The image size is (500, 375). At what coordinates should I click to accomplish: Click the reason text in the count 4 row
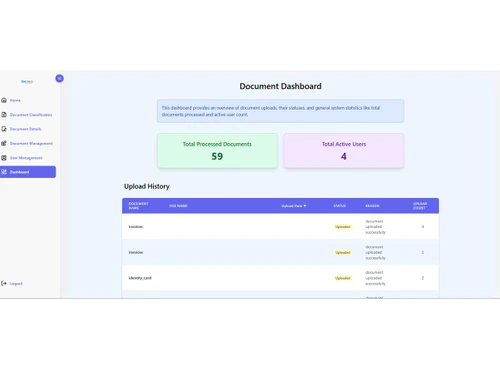[375, 227]
